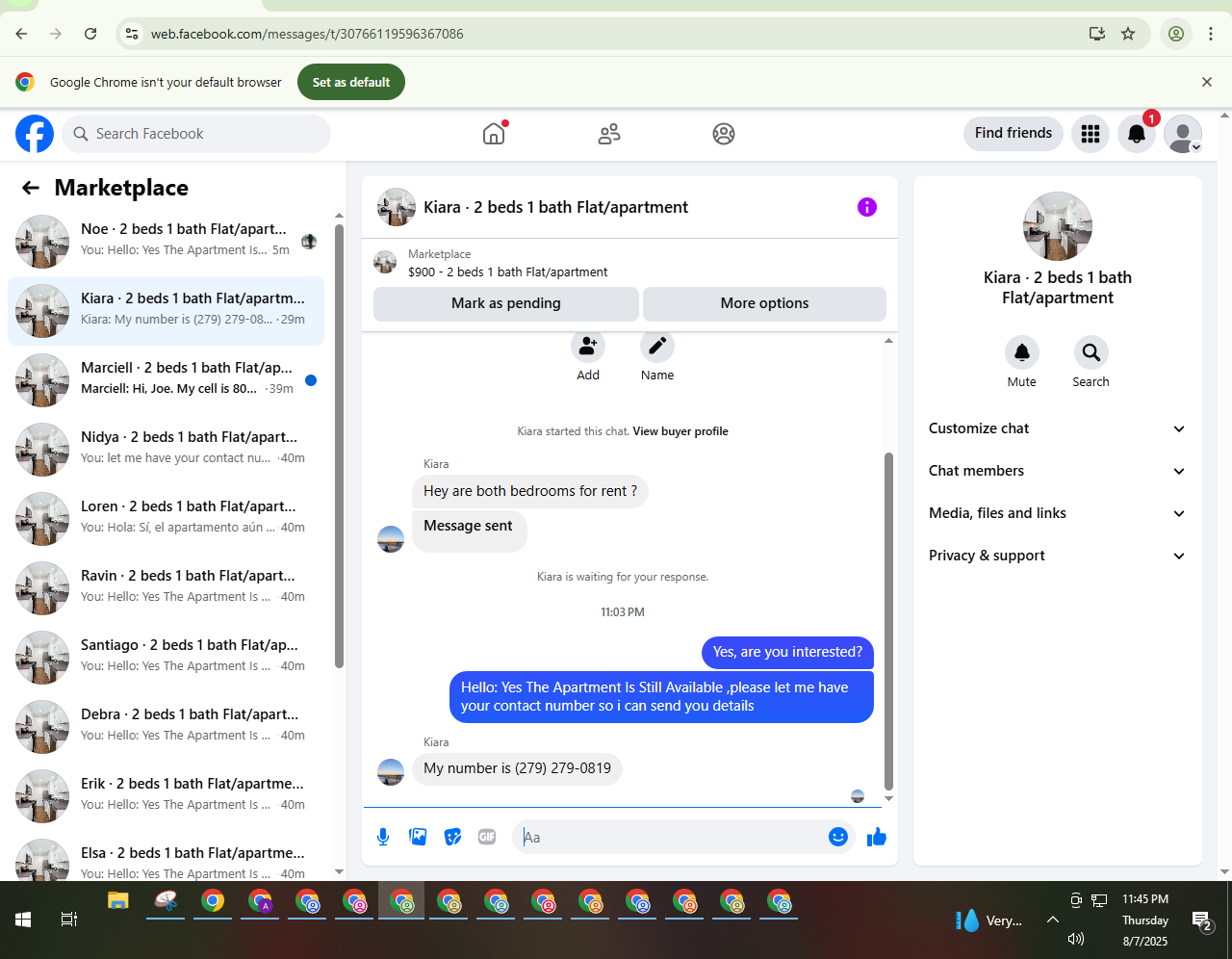Open Chrome profile icon in toolbar
1232x959 pixels.
(1176, 34)
